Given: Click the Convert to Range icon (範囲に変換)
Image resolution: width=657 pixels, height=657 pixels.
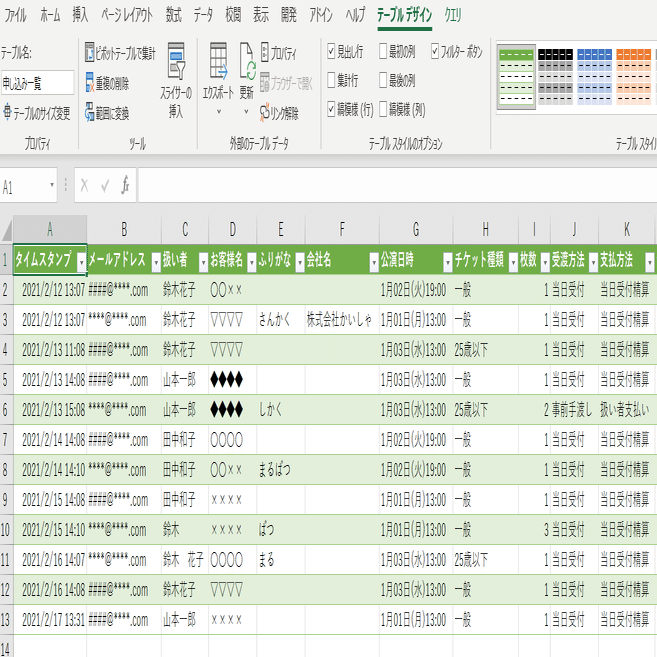Looking at the screenshot, I should (x=90, y=112).
